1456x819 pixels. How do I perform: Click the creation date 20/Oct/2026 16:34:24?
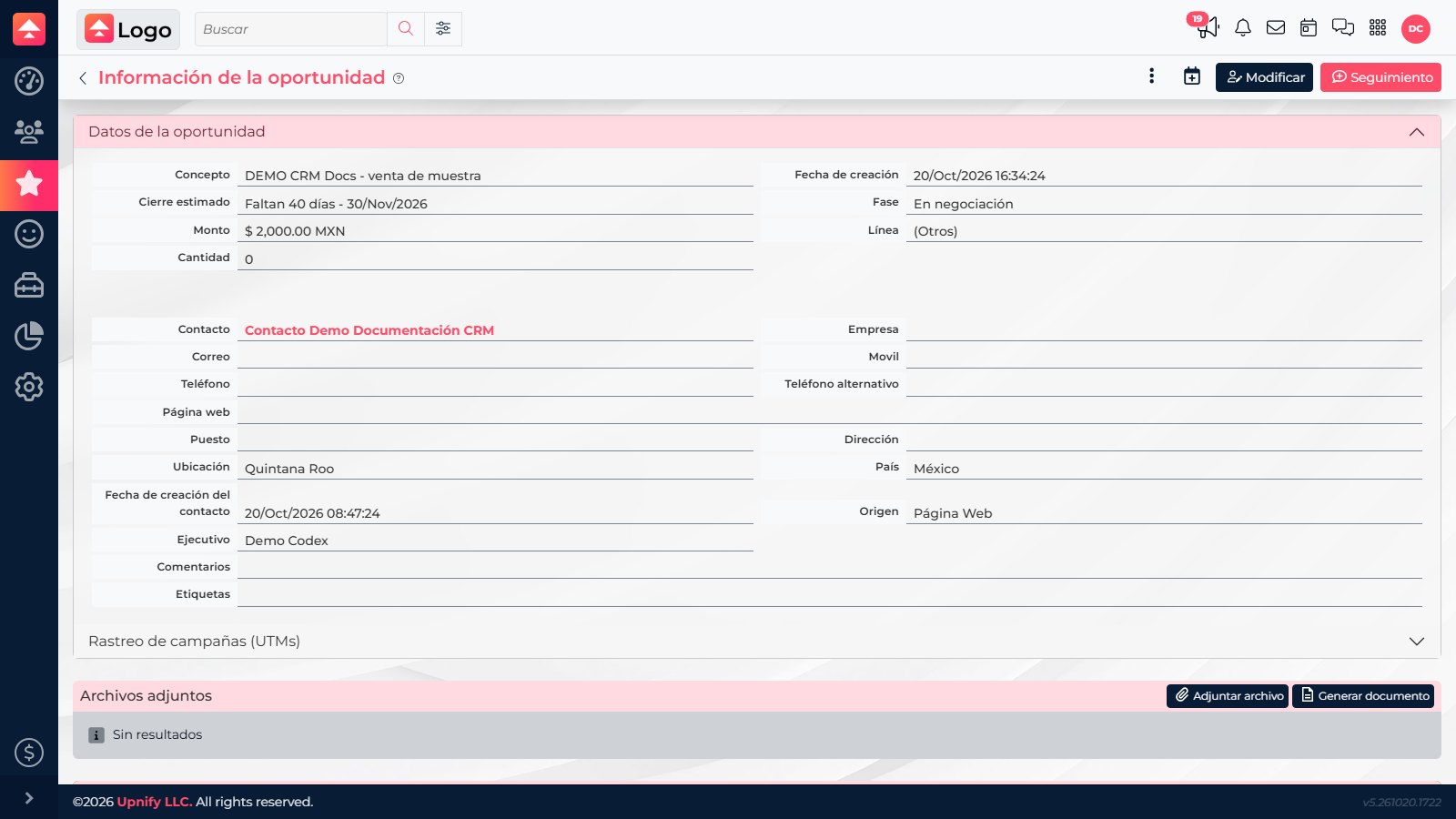979,176
